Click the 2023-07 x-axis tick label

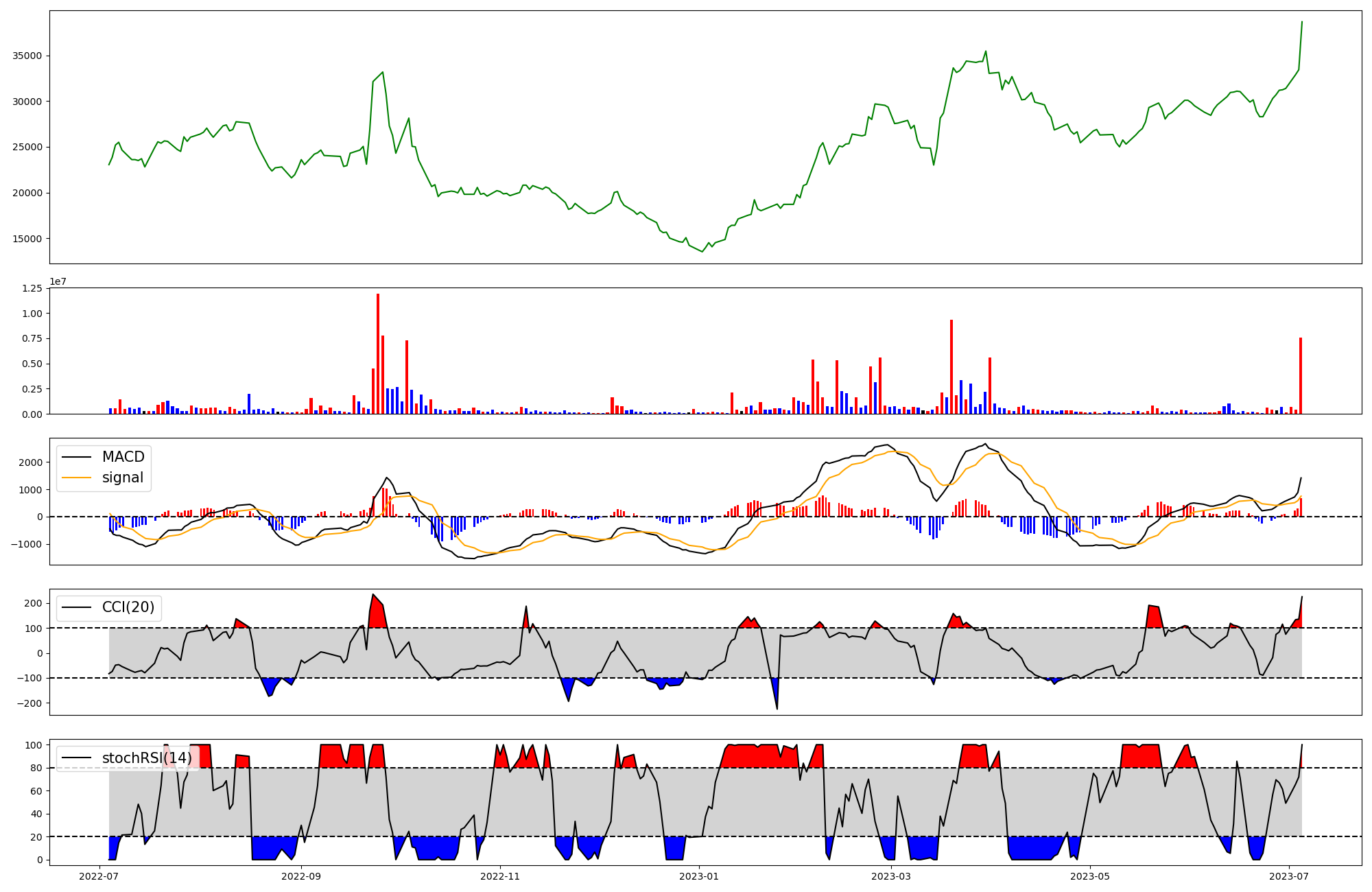click(x=1289, y=876)
